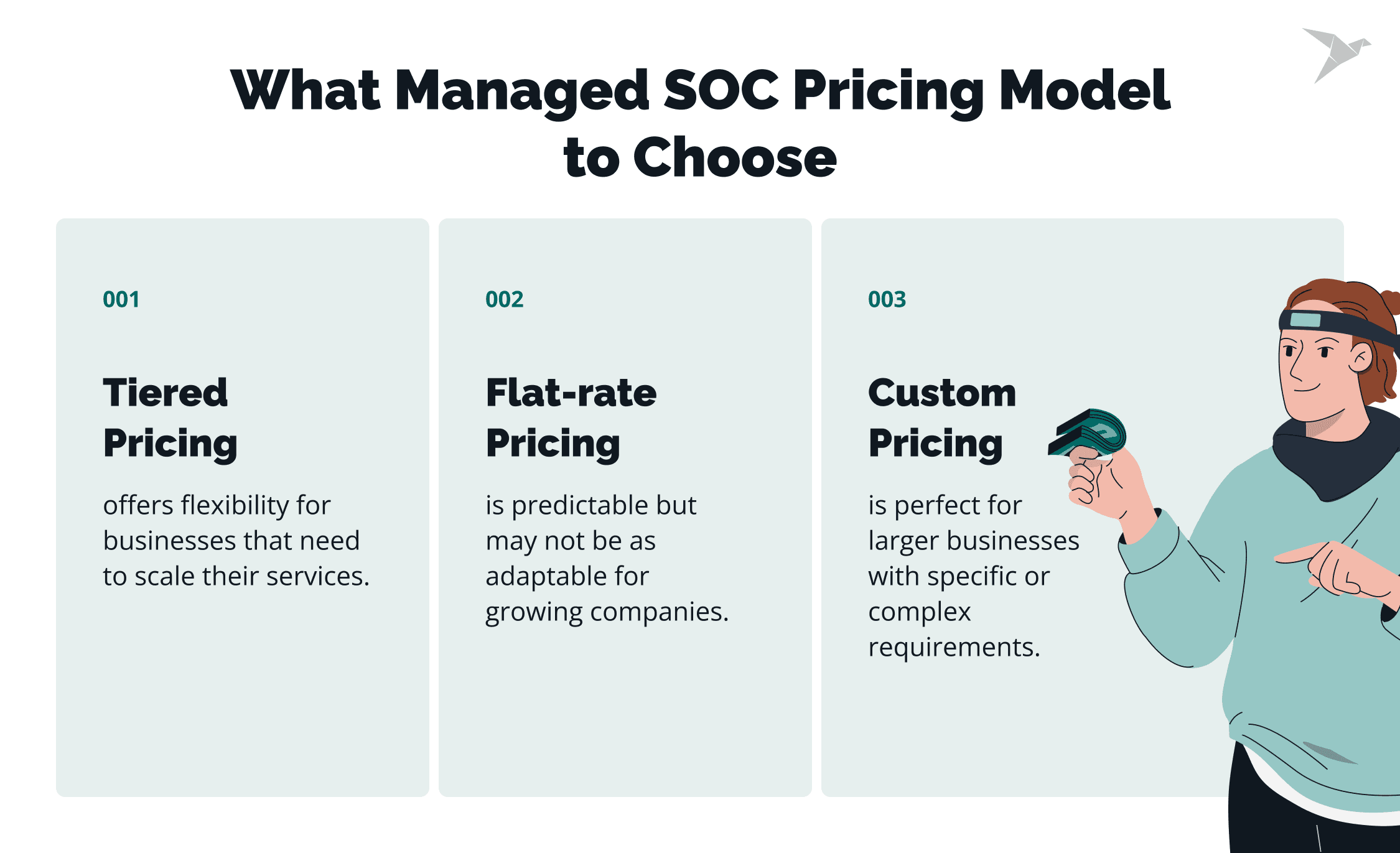Click the character's dark headband
1400x853 pixels.
(1338, 324)
